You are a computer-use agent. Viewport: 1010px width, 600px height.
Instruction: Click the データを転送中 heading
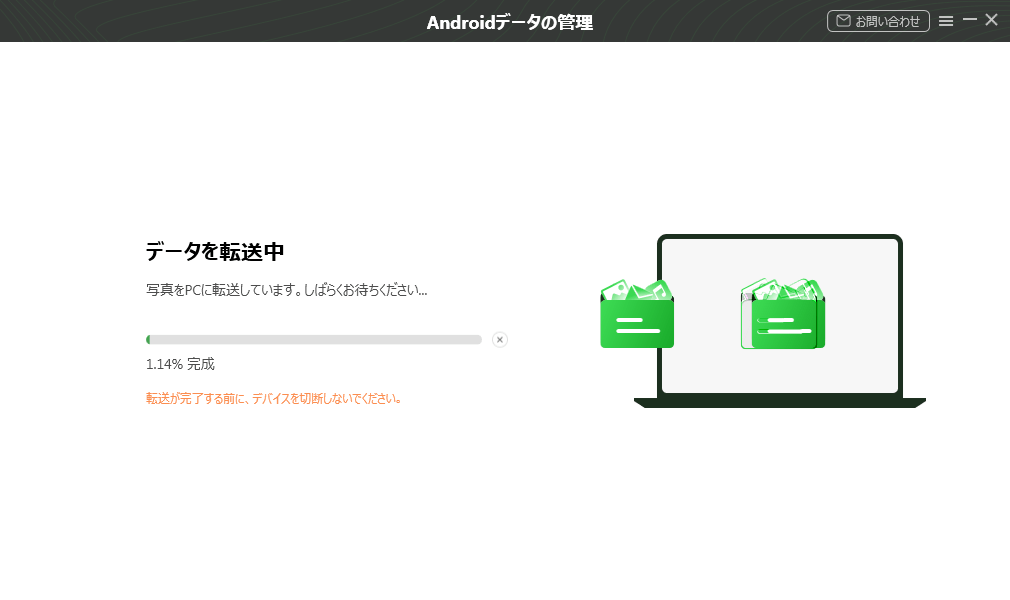click(x=214, y=251)
